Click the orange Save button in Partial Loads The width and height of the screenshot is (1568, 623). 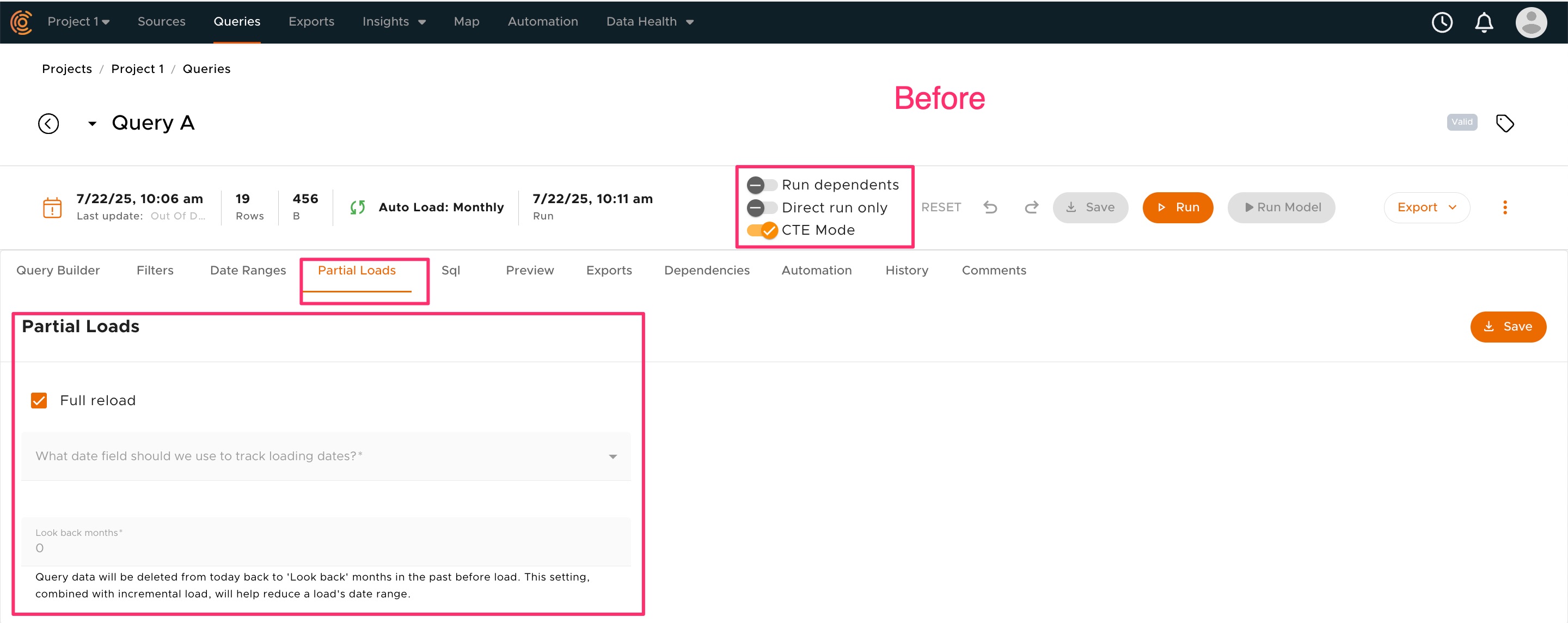click(x=1508, y=327)
